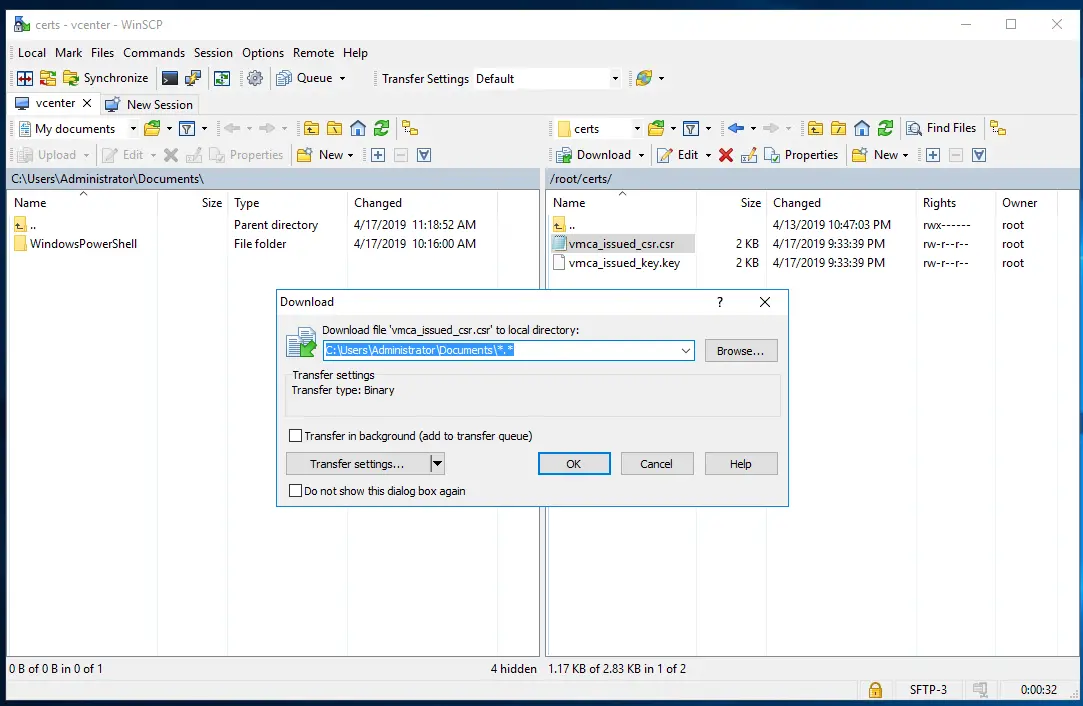Screen dimensions: 1083x706
Task: Go to home directory in local panel
Action: point(358,128)
